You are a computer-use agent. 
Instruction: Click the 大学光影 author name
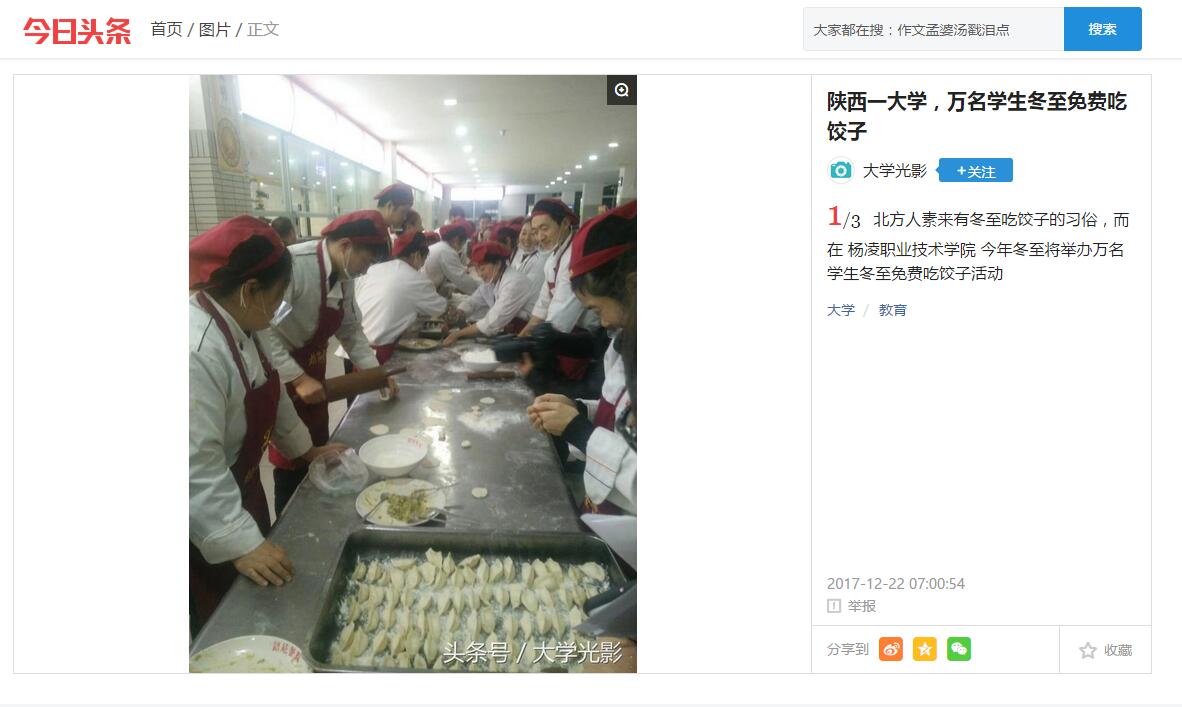tap(895, 170)
